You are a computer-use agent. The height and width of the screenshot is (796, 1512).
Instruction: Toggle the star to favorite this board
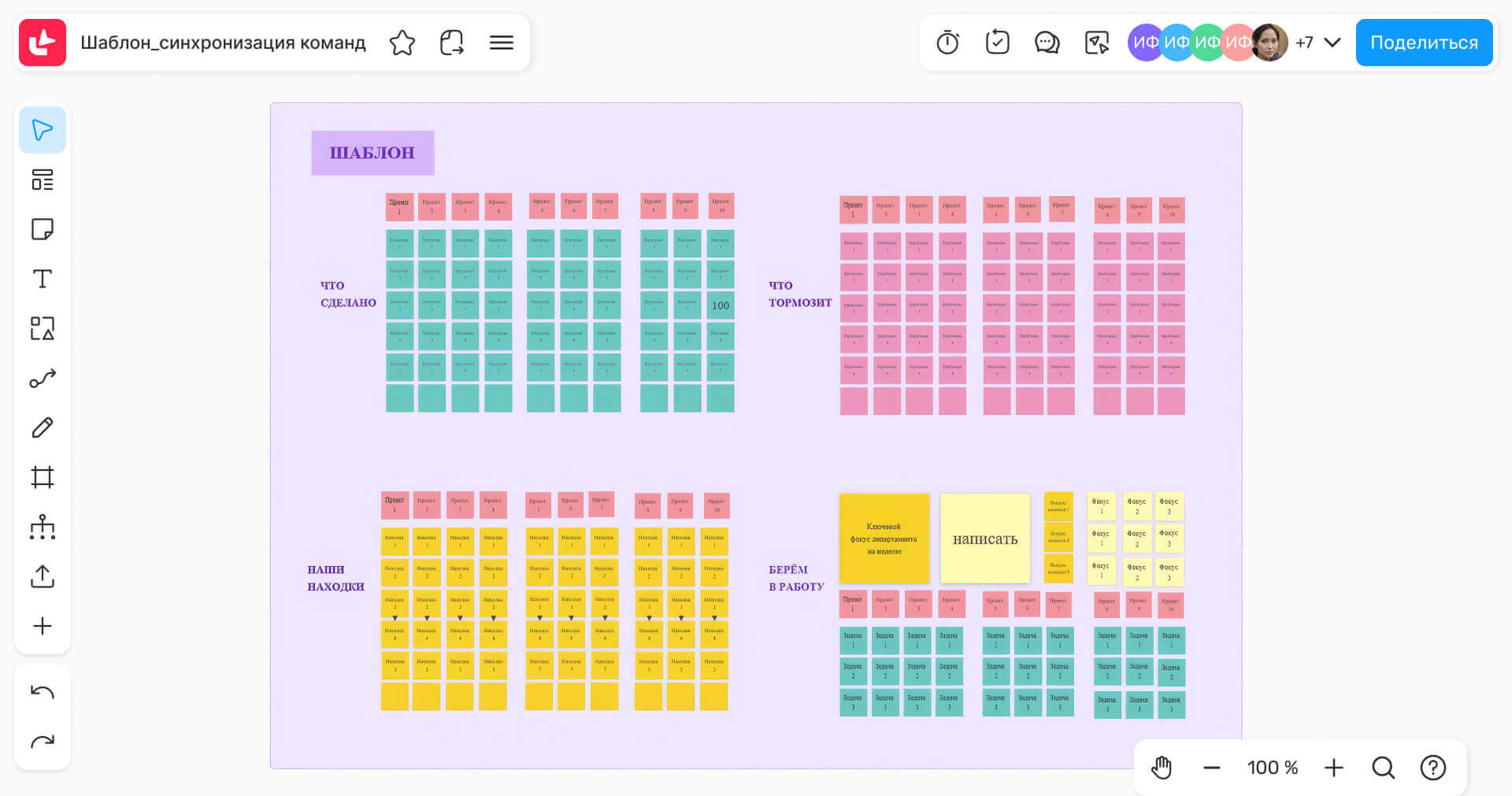[x=402, y=43]
